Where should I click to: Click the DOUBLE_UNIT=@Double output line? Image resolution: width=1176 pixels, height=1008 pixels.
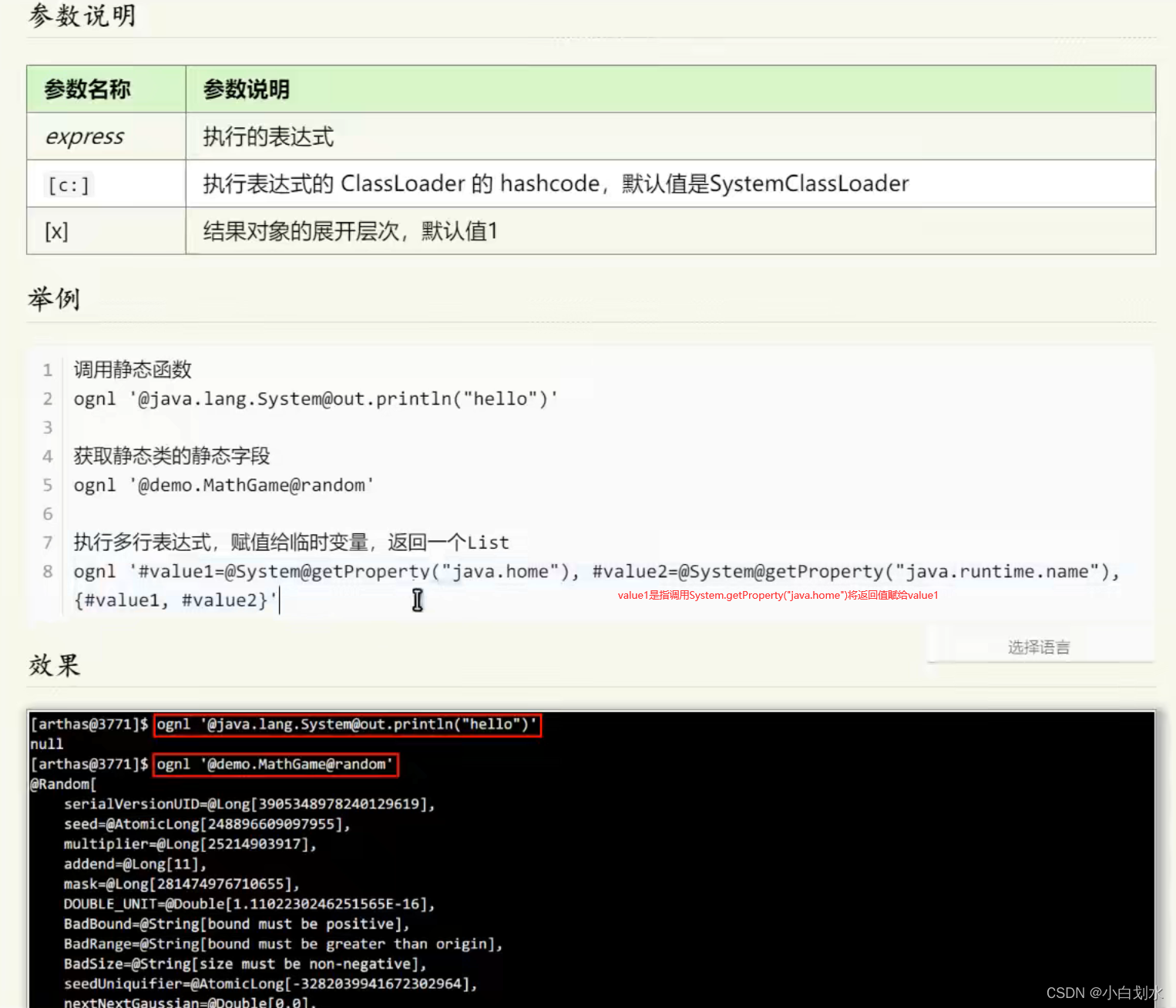pos(250,905)
